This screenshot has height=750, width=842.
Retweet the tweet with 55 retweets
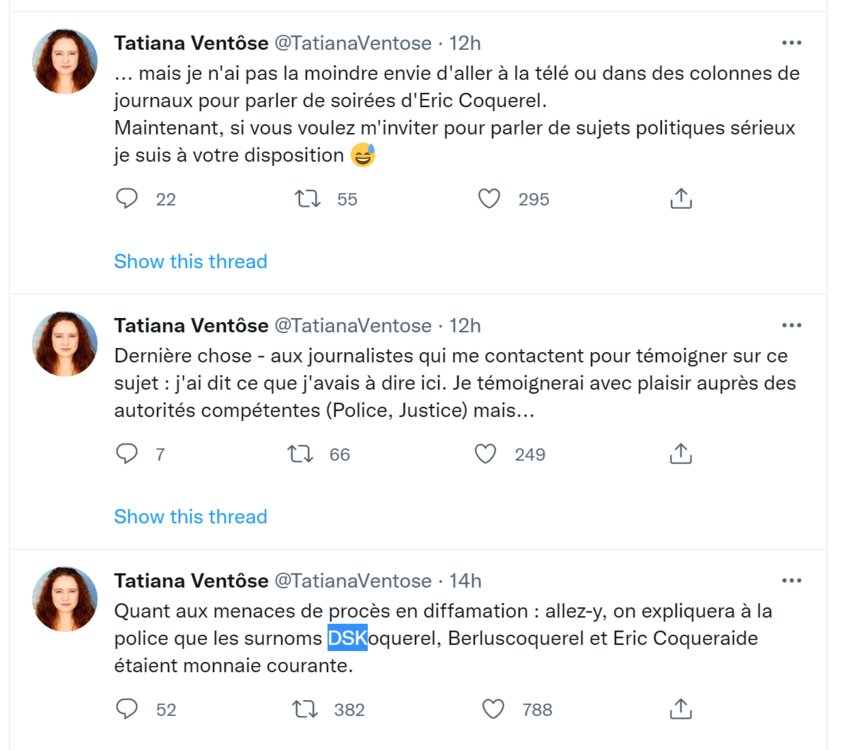307,199
